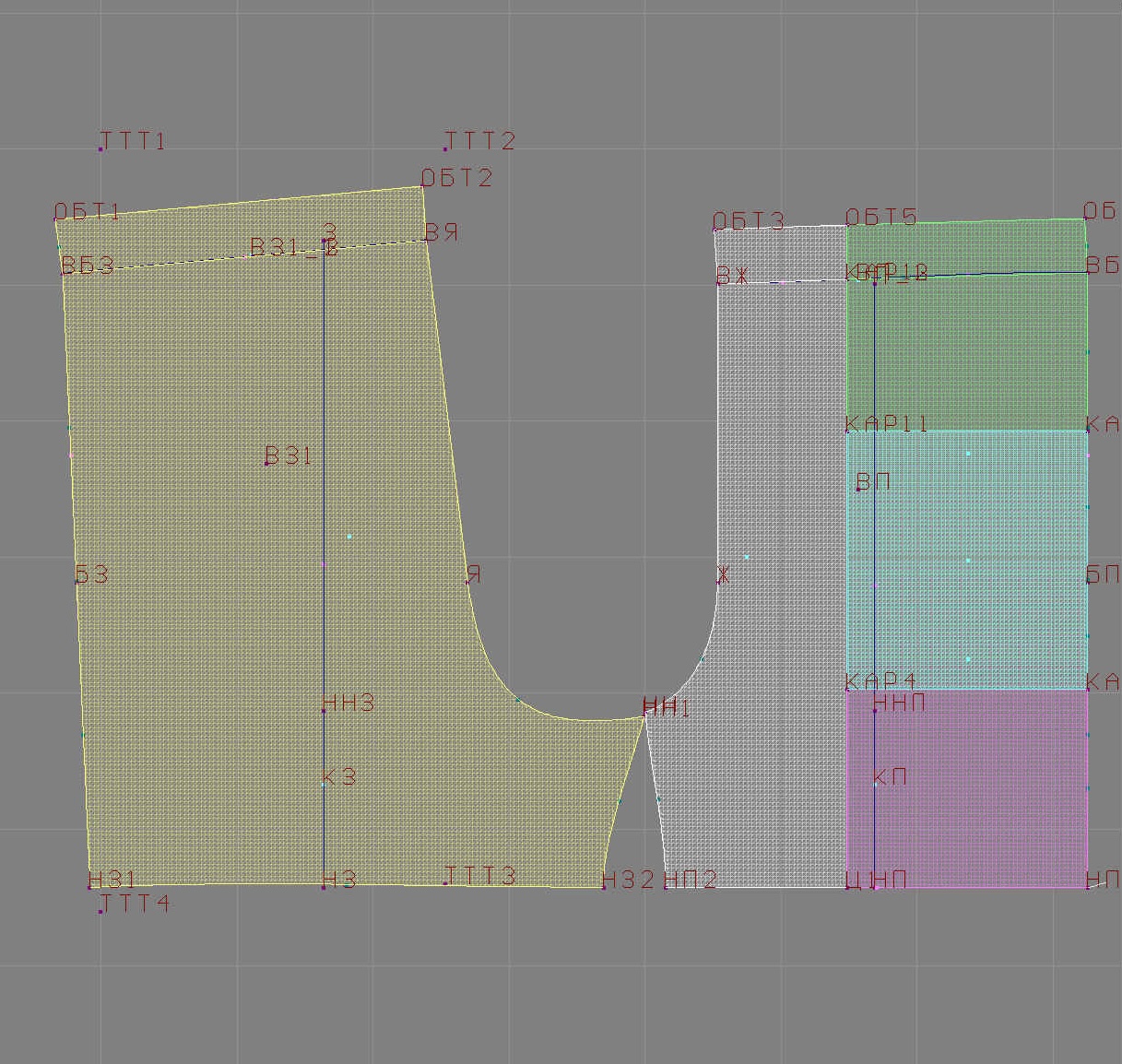Image resolution: width=1122 pixels, height=1064 pixels.
Task: Click the КАР11 point between green and cyan
Action: point(847,431)
